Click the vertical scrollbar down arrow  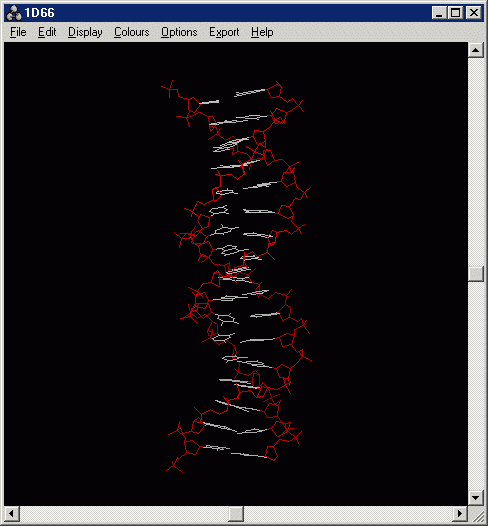pyautogui.click(x=476, y=497)
